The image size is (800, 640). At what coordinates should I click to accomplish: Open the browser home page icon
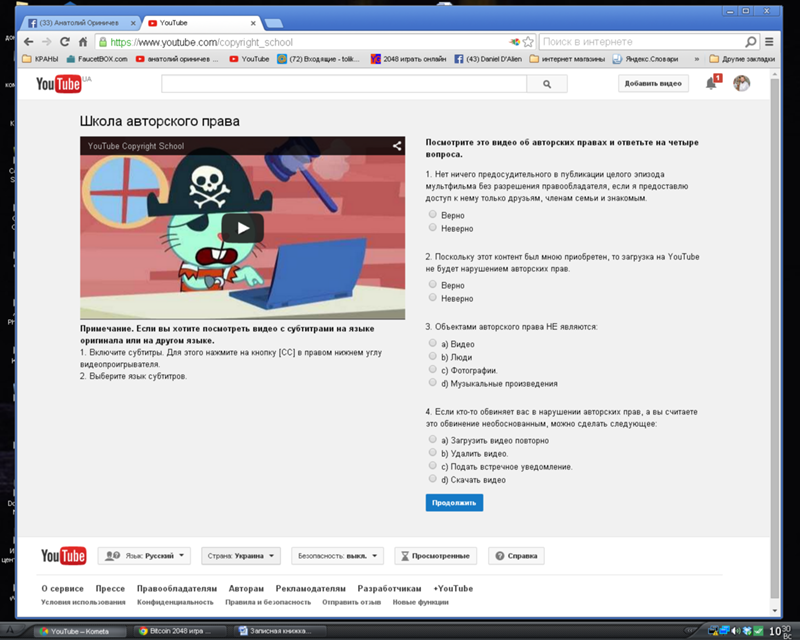pos(83,42)
